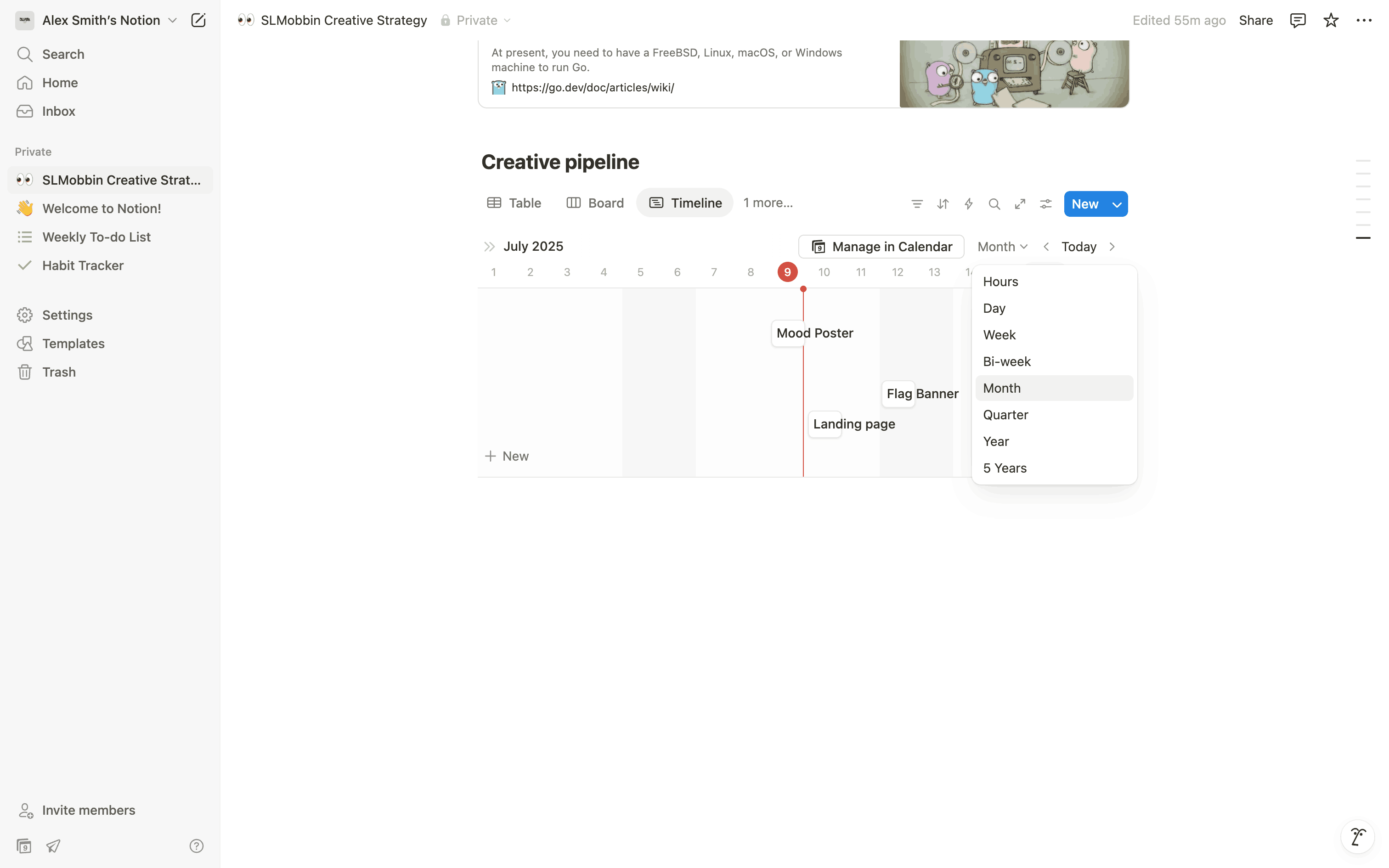Jump to Today on timeline
The height and width of the screenshot is (868, 1389).
[1078, 246]
